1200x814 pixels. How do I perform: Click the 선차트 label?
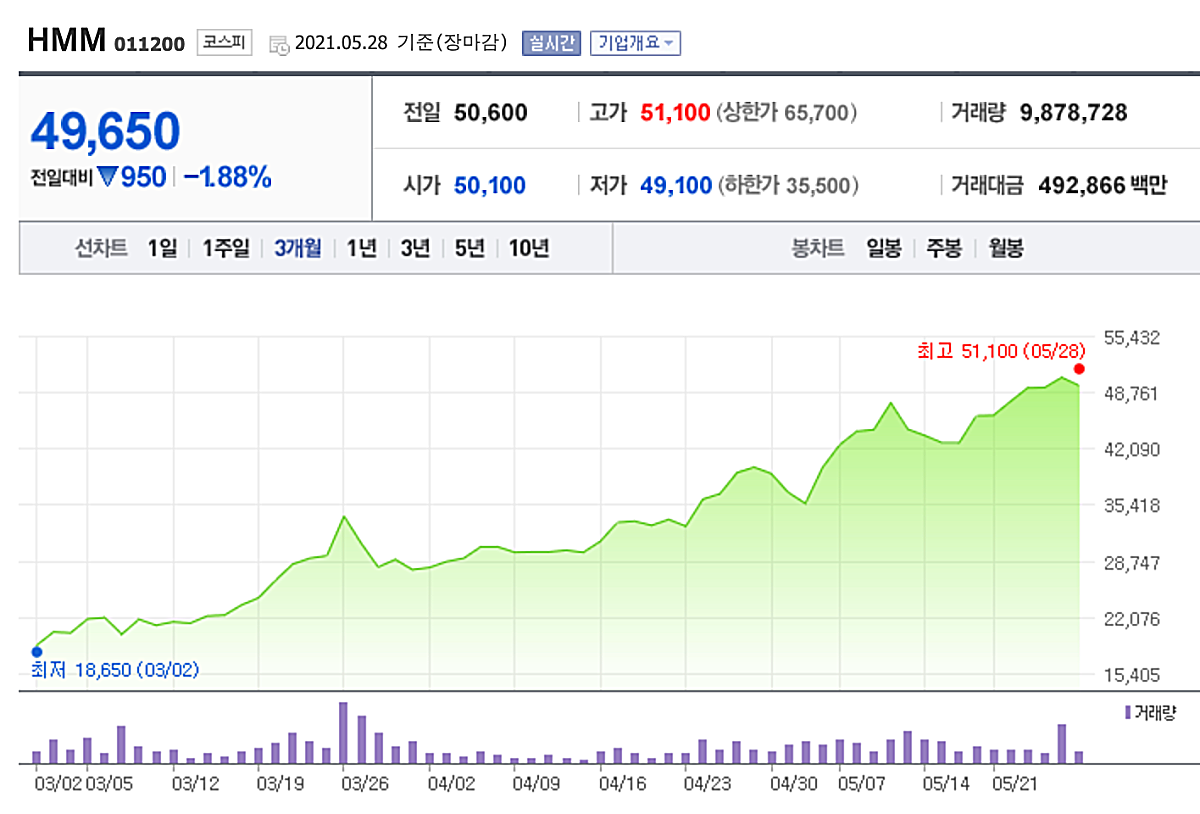pyautogui.click(x=101, y=248)
